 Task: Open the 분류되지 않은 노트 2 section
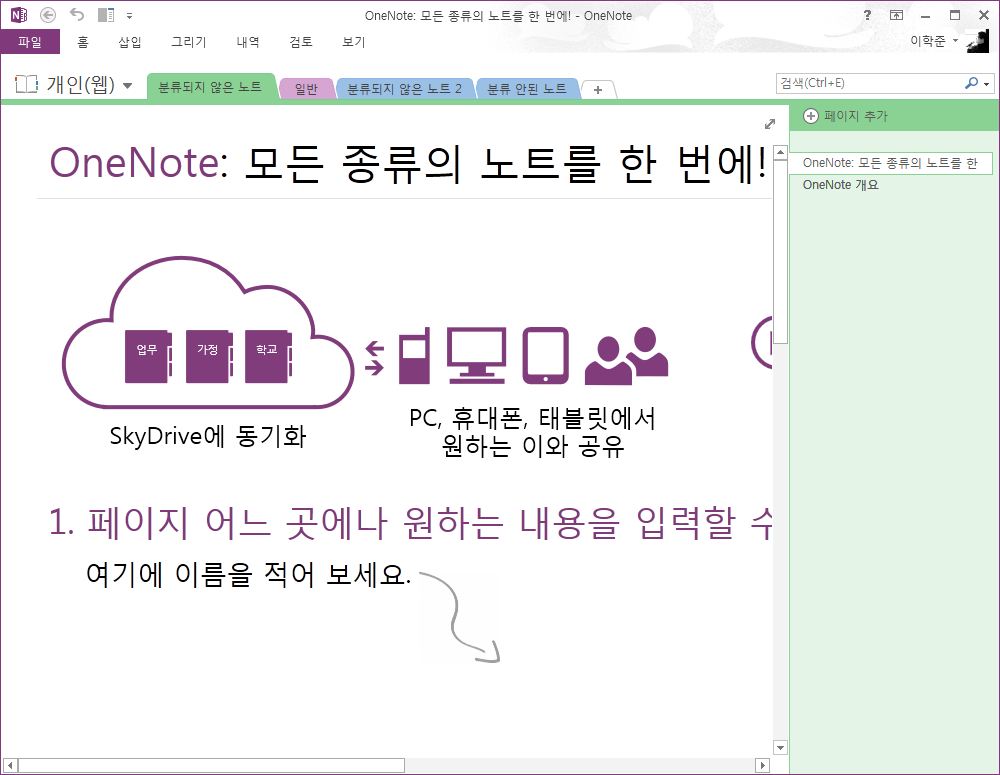click(x=404, y=89)
